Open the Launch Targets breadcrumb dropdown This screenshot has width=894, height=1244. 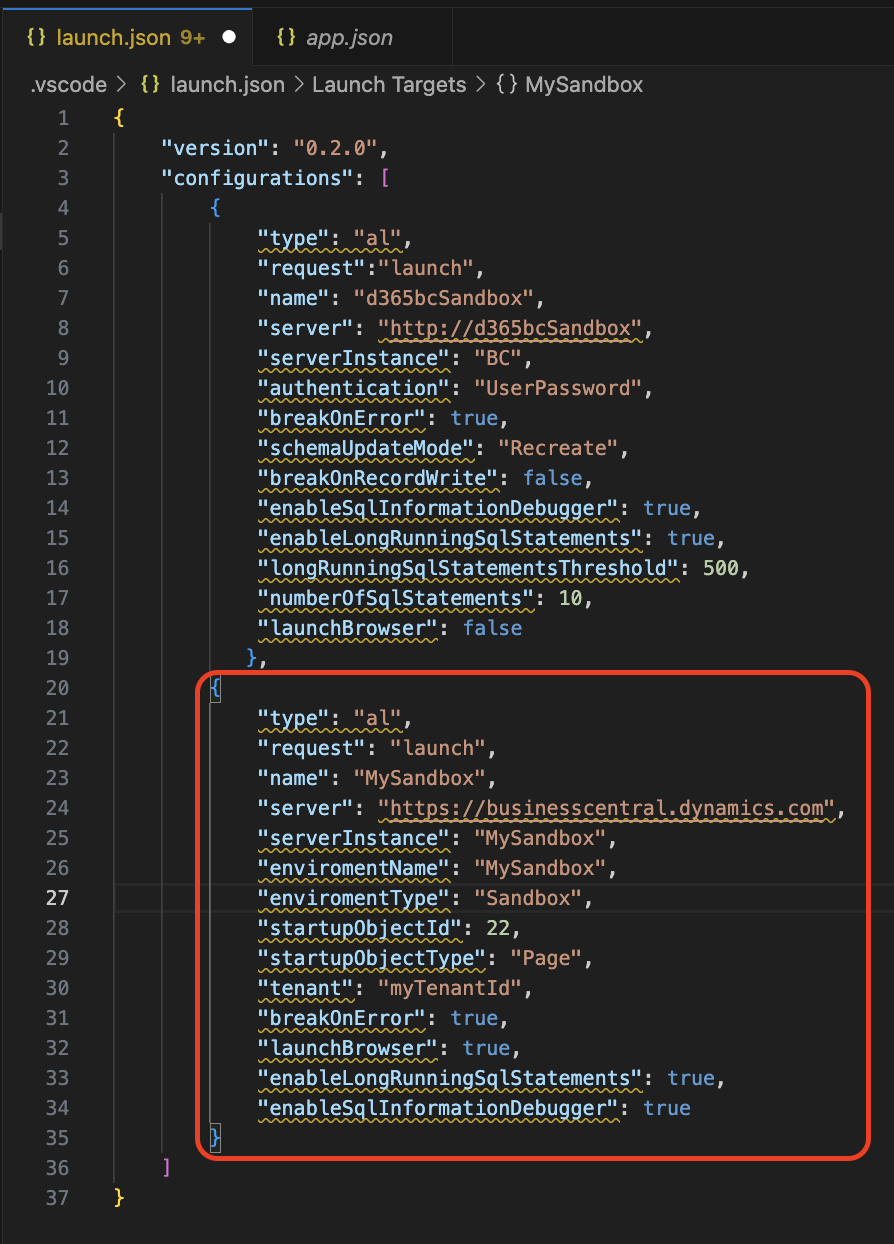click(x=389, y=85)
